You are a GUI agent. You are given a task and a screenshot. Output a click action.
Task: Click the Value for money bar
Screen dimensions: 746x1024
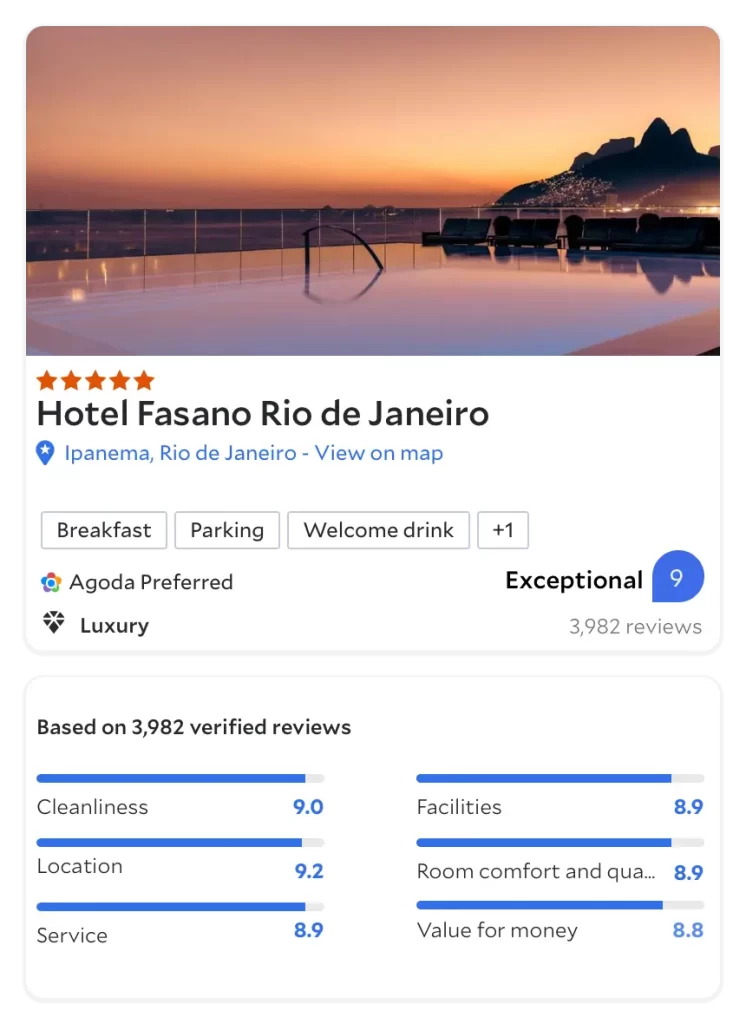pyautogui.click(x=559, y=905)
